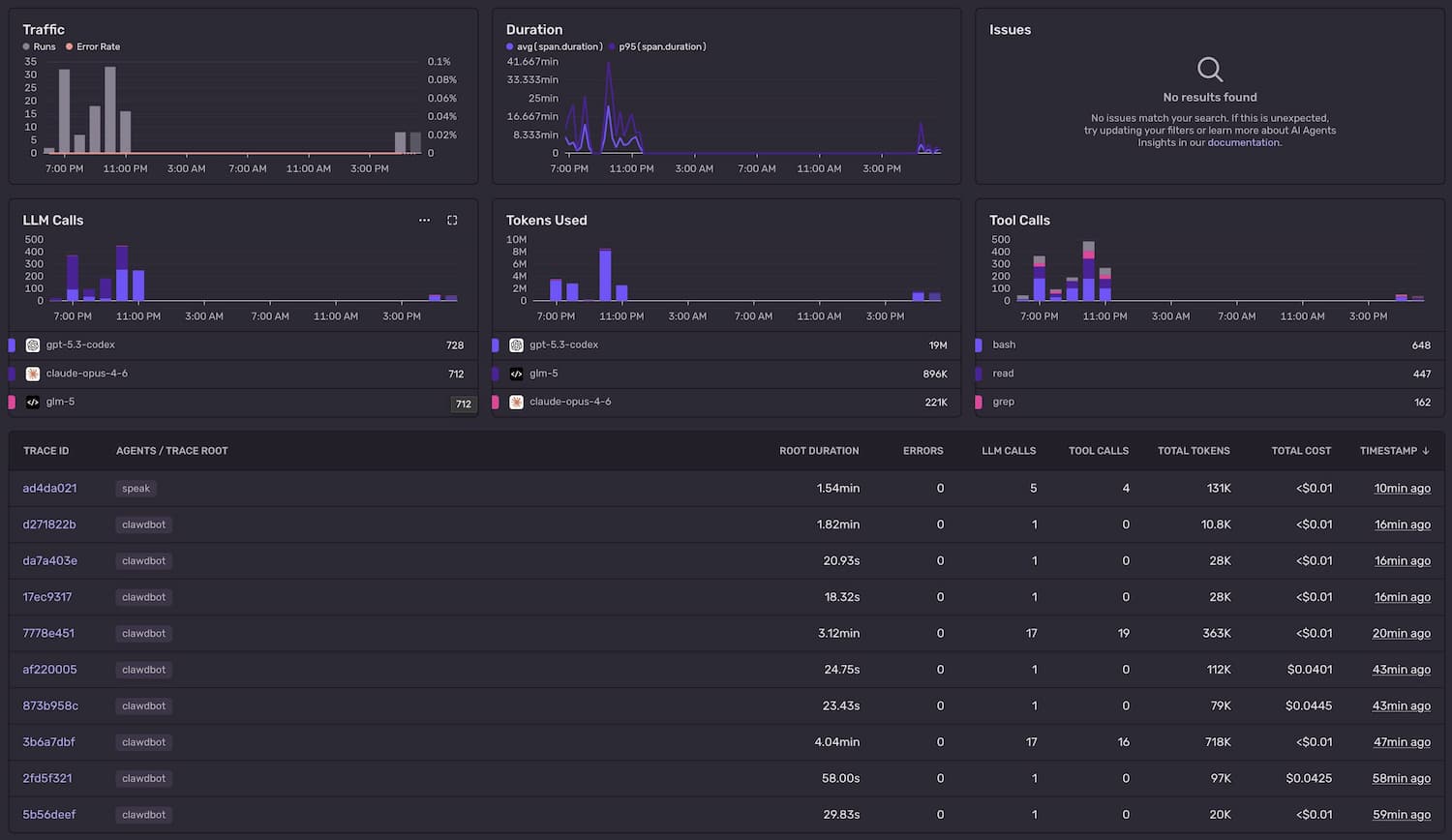Click the OpenAI icon in the Tokens Used list
The height and width of the screenshot is (840, 1452).
514,345
